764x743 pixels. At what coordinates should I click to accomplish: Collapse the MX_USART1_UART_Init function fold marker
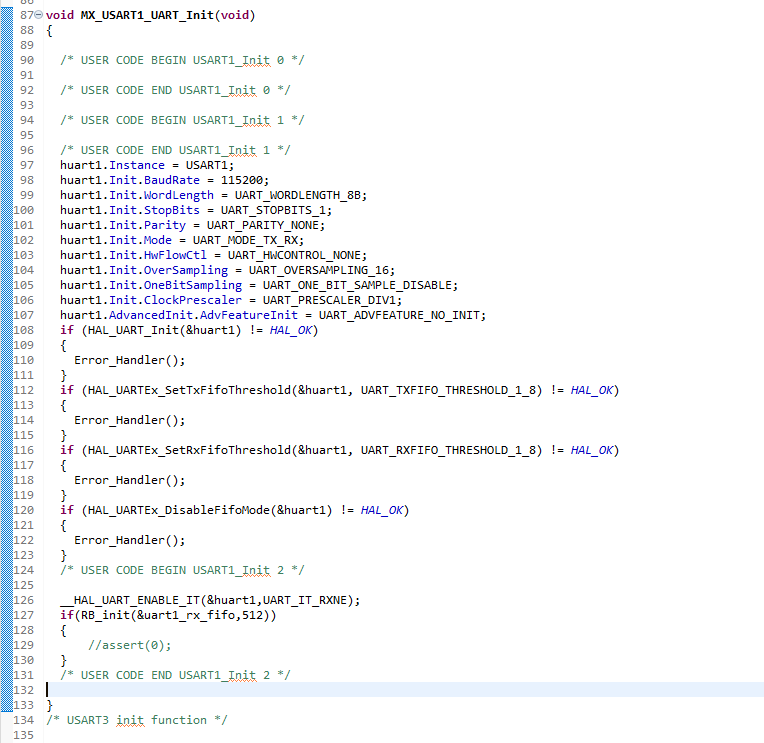point(38,15)
